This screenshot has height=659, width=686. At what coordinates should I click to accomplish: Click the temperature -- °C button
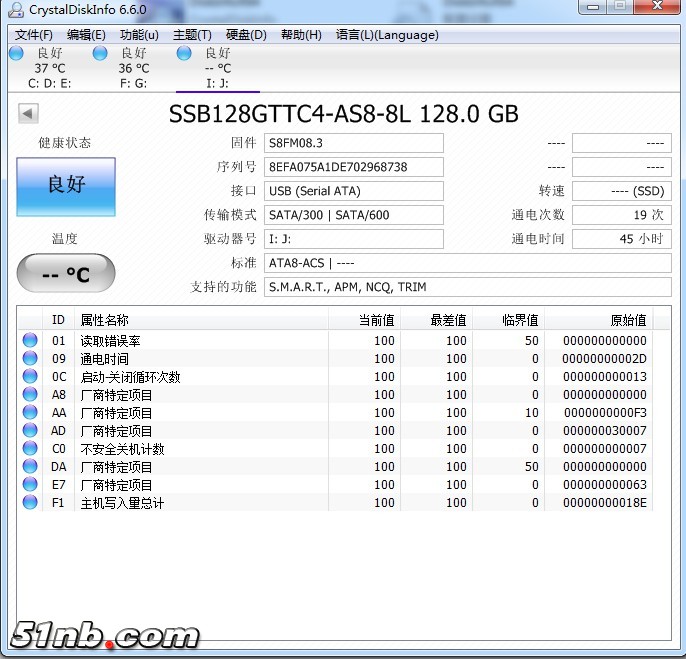click(66, 274)
